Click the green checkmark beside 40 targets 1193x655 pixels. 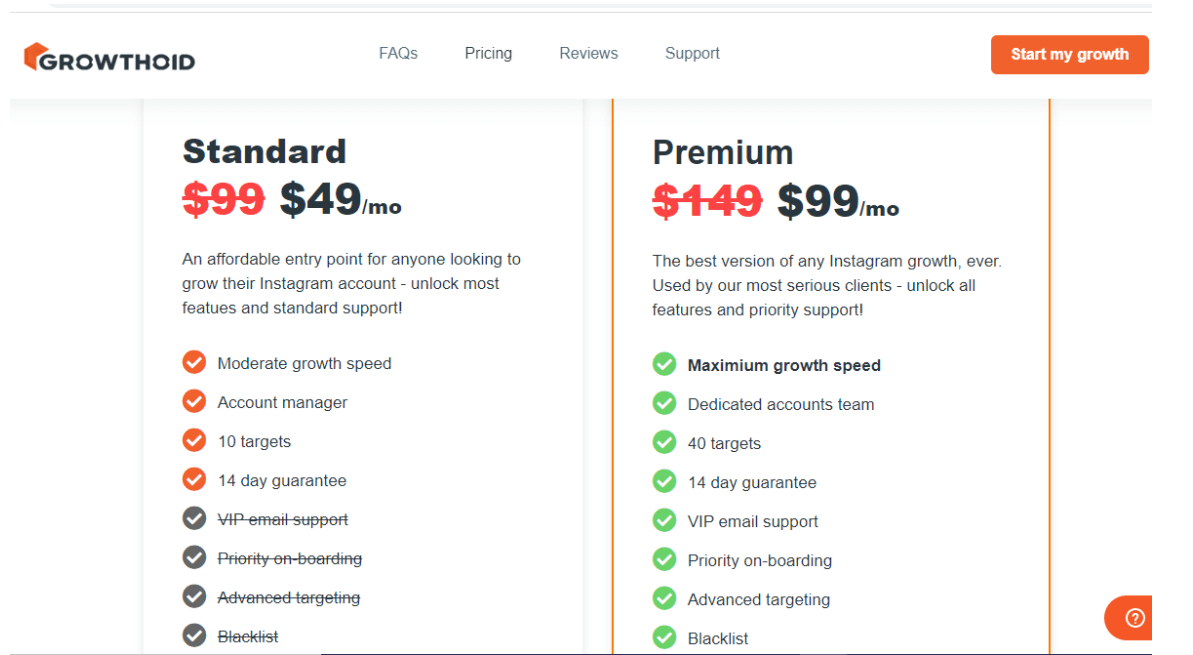click(x=664, y=442)
